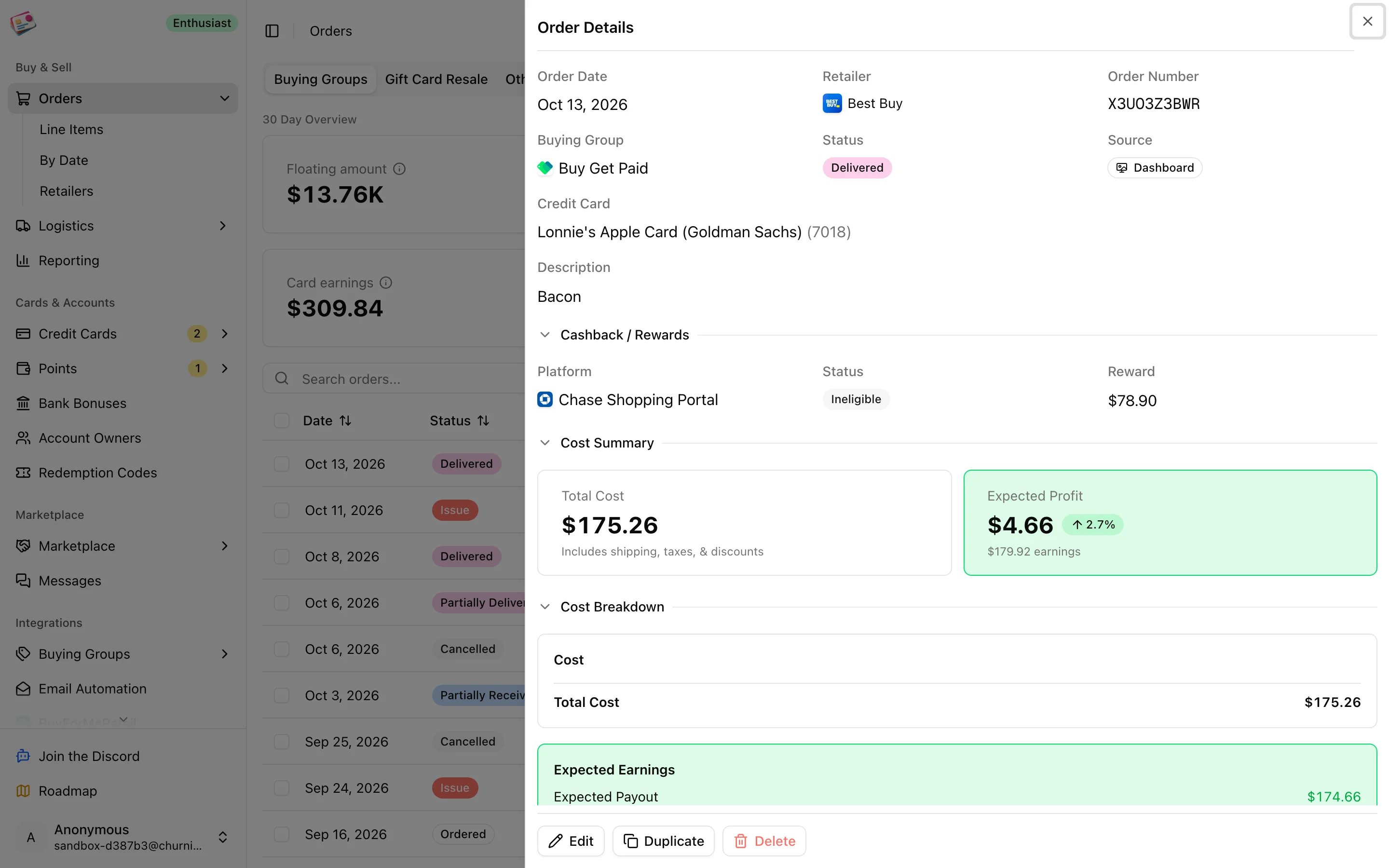Click the app logo icon
Screen dimensions: 1389x868
click(23, 24)
